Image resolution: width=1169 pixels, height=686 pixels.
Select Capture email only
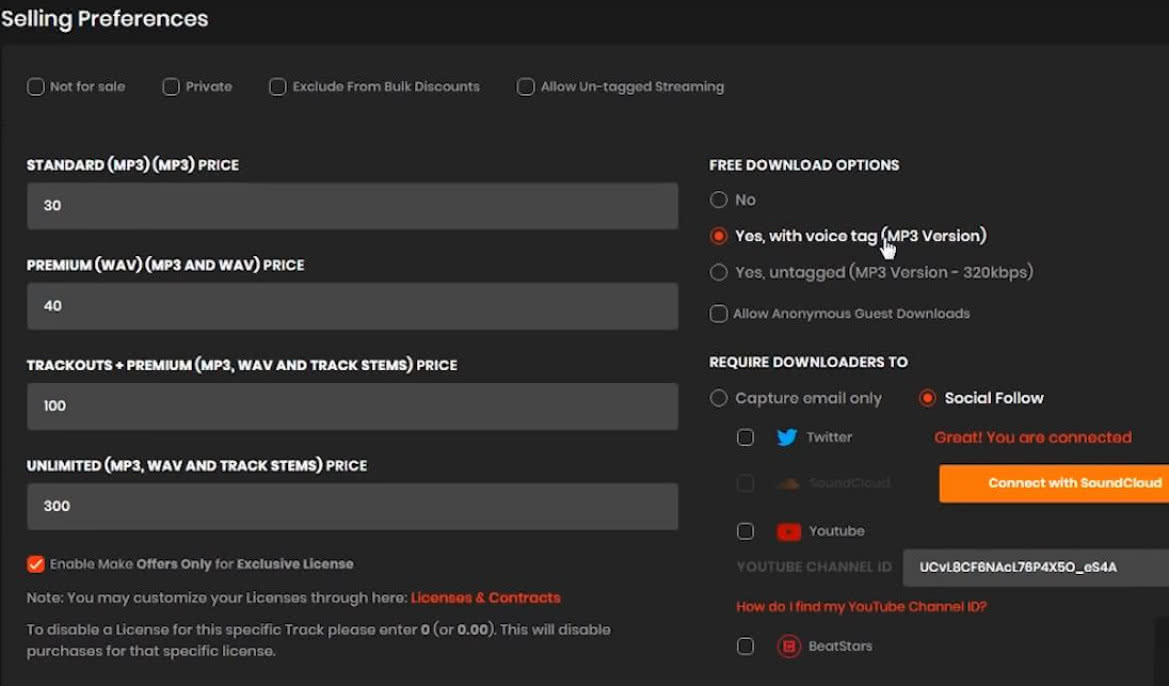click(x=718, y=398)
